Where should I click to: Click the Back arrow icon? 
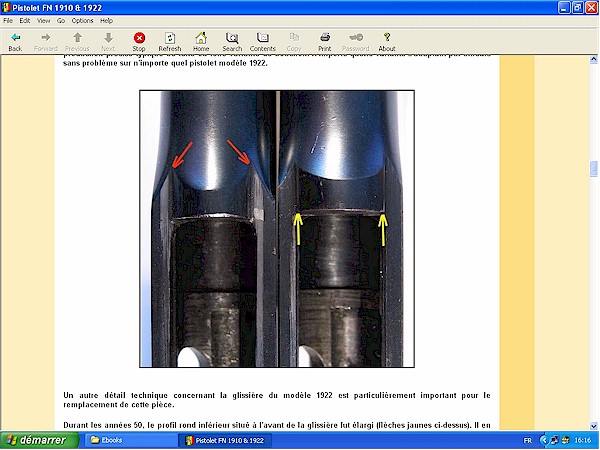coord(15,38)
